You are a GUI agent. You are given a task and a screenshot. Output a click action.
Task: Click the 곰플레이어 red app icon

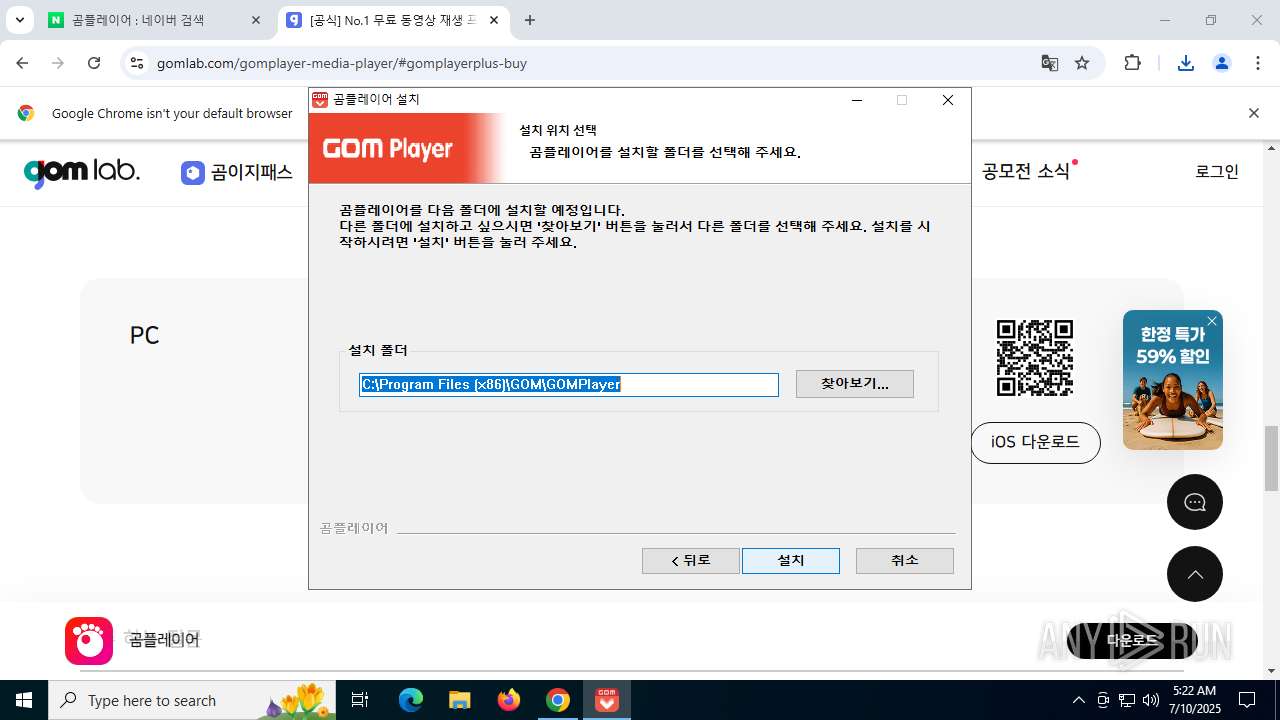pyautogui.click(x=89, y=641)
